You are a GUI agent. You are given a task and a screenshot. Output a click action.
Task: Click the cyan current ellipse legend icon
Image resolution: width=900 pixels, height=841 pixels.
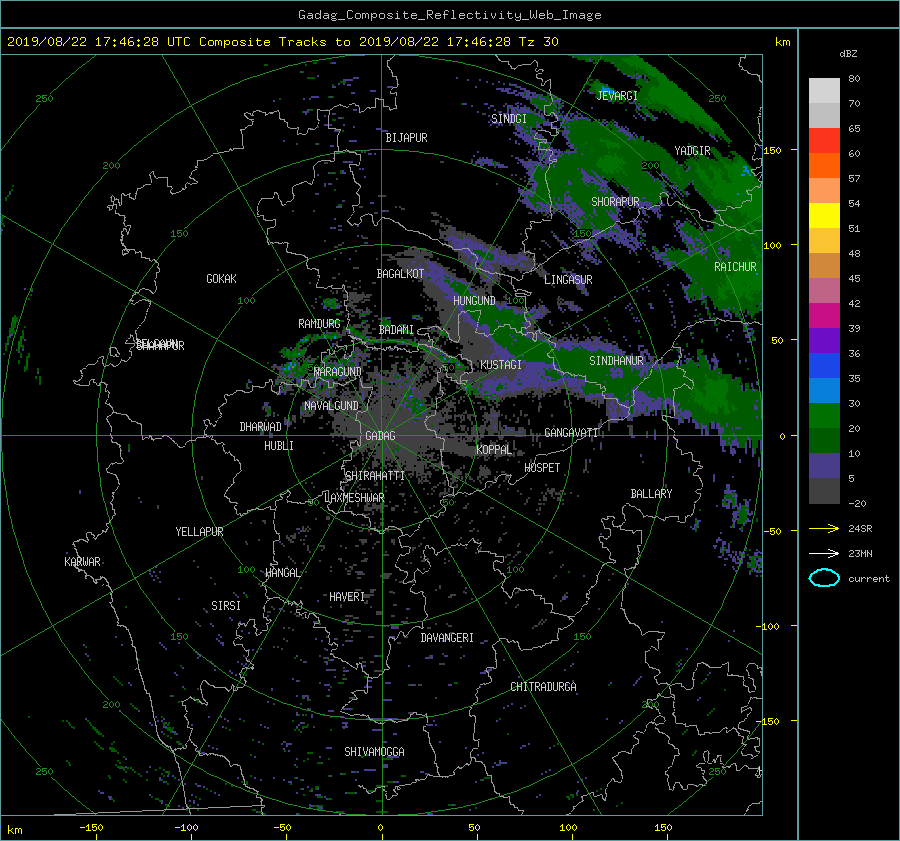point(824,578)
